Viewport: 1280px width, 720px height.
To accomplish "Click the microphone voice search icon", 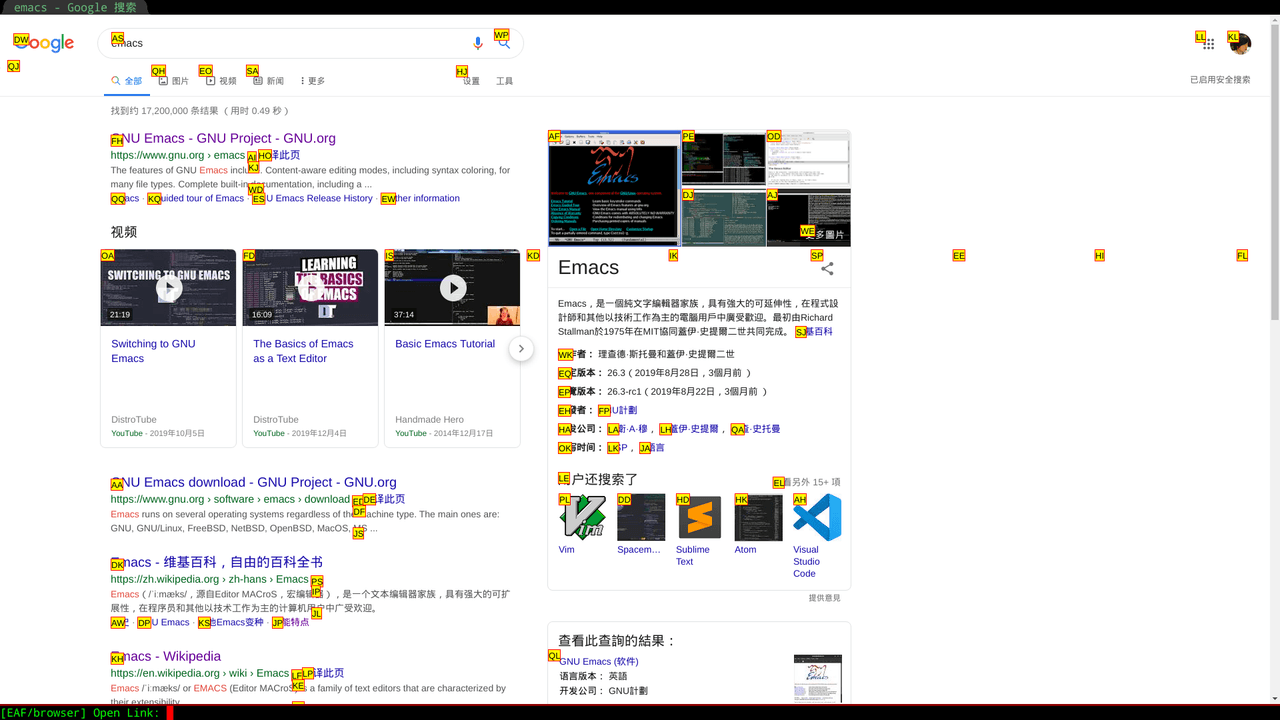I will pos(478,43).
